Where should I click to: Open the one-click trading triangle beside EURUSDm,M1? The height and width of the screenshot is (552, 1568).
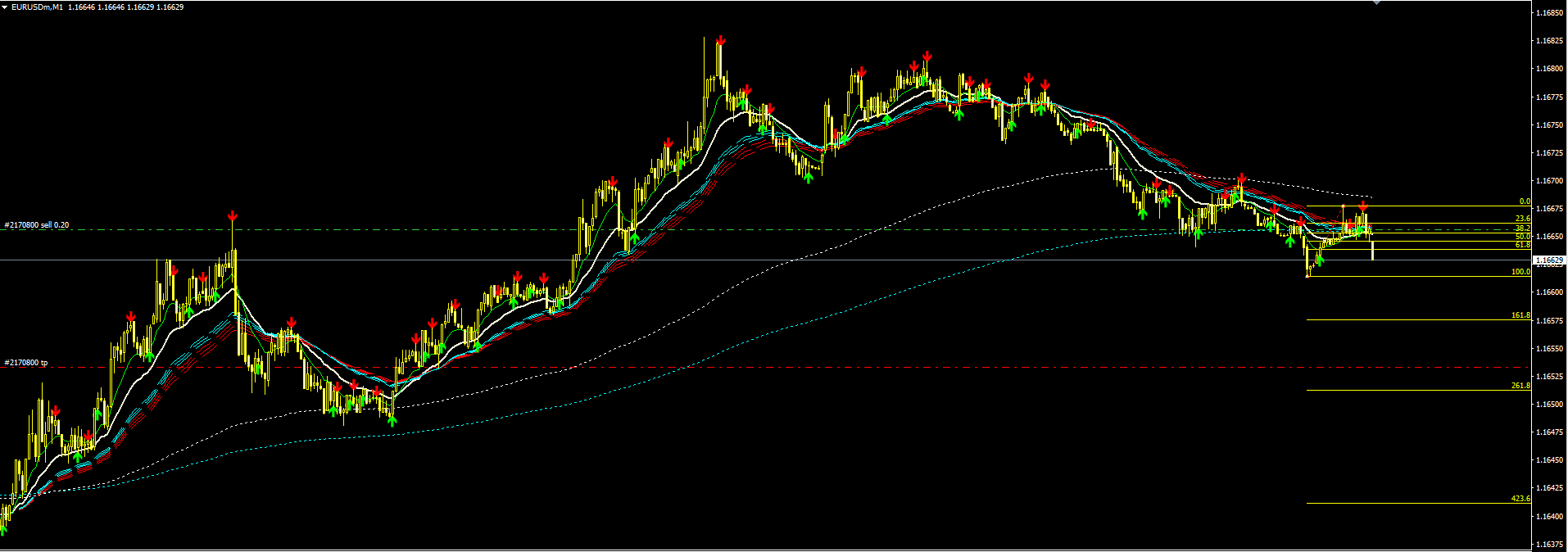pos(5,7)
